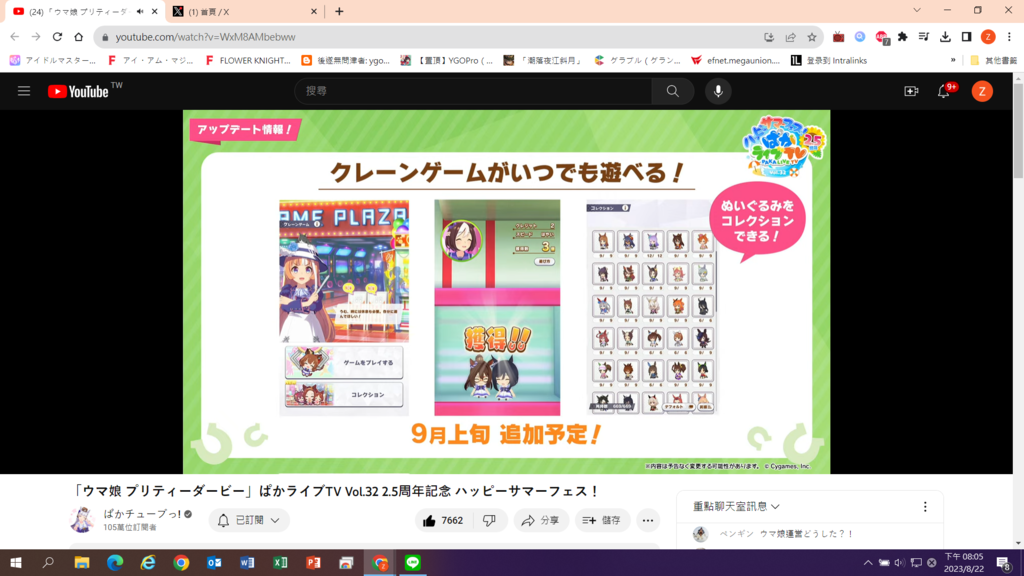Close the ウマ娘 YouTube tab
This screenshot has height=576, width=1024.
[x=155, y=12]
